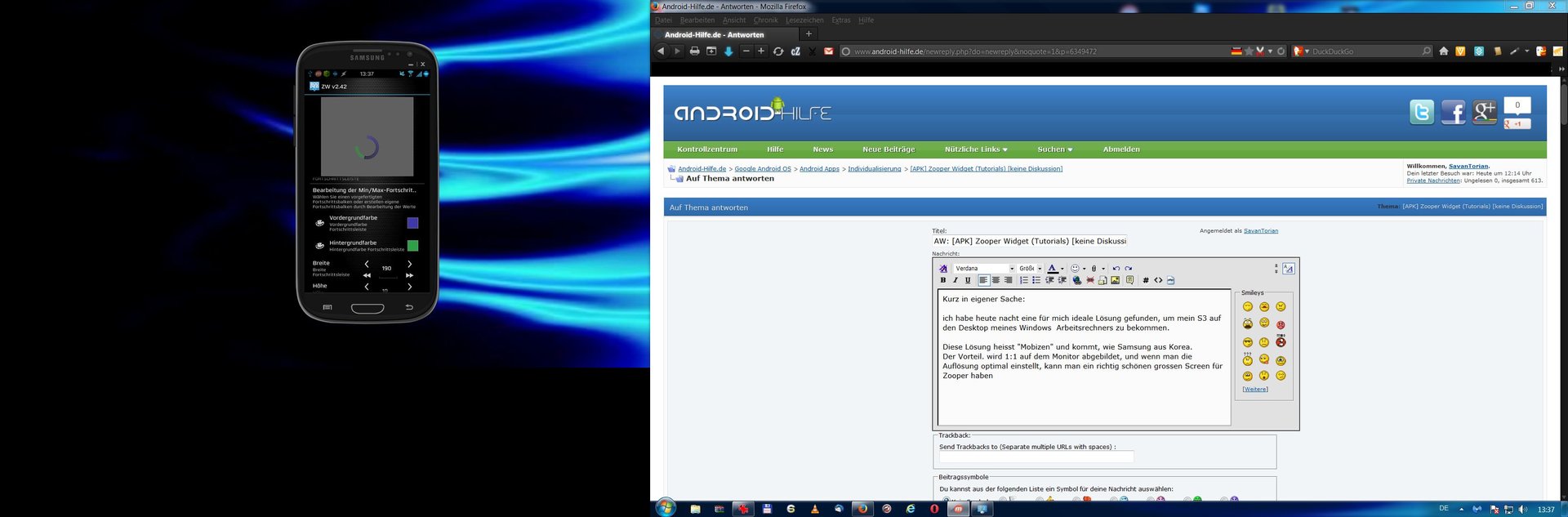The width and height of the screenshot is (1568, 517).
Task: Open Android-Hilfe Twitter page icon
Action: click(x=1422, y=112)
